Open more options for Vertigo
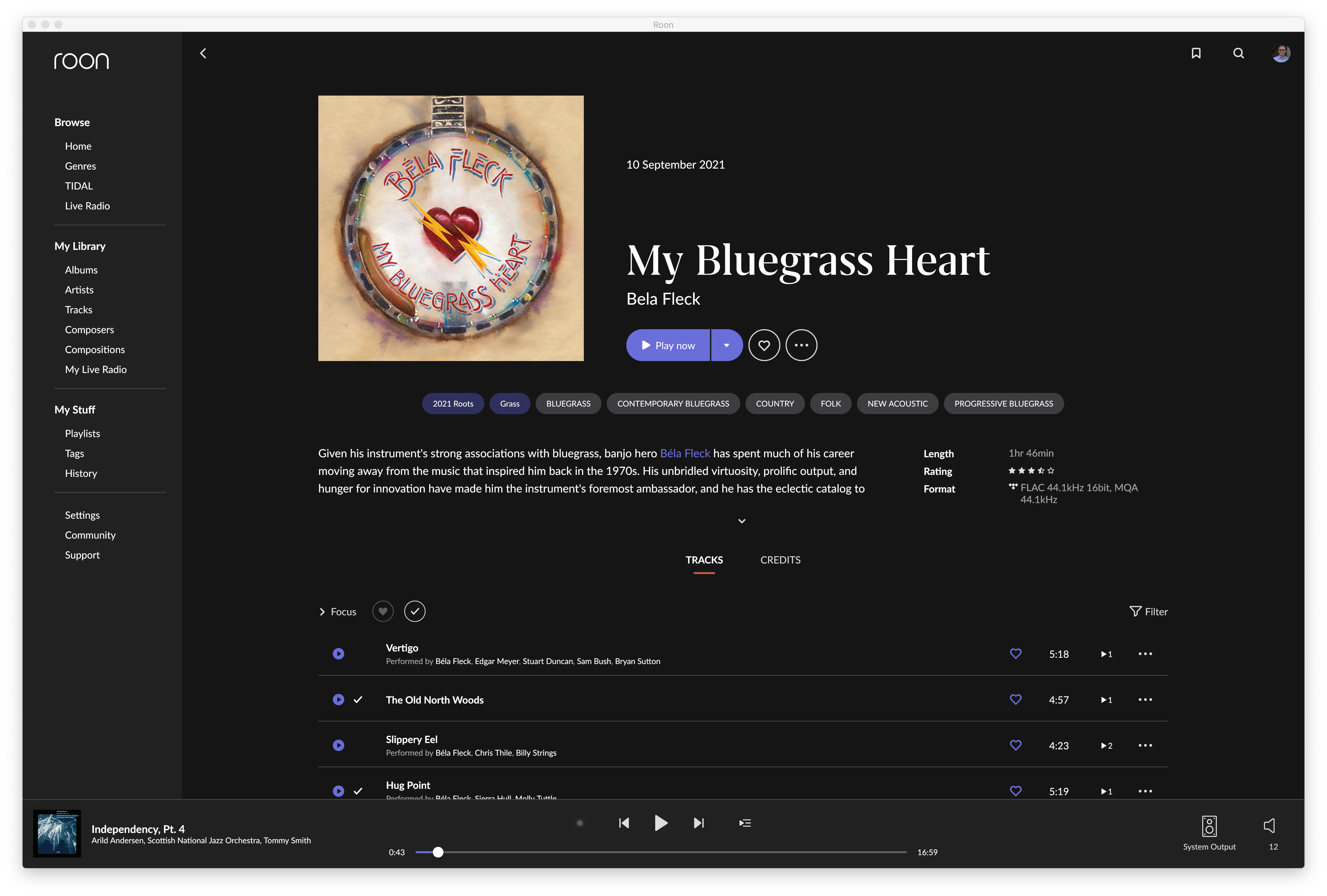This screenshot has height=896, width=1327. click(1145, 653)
